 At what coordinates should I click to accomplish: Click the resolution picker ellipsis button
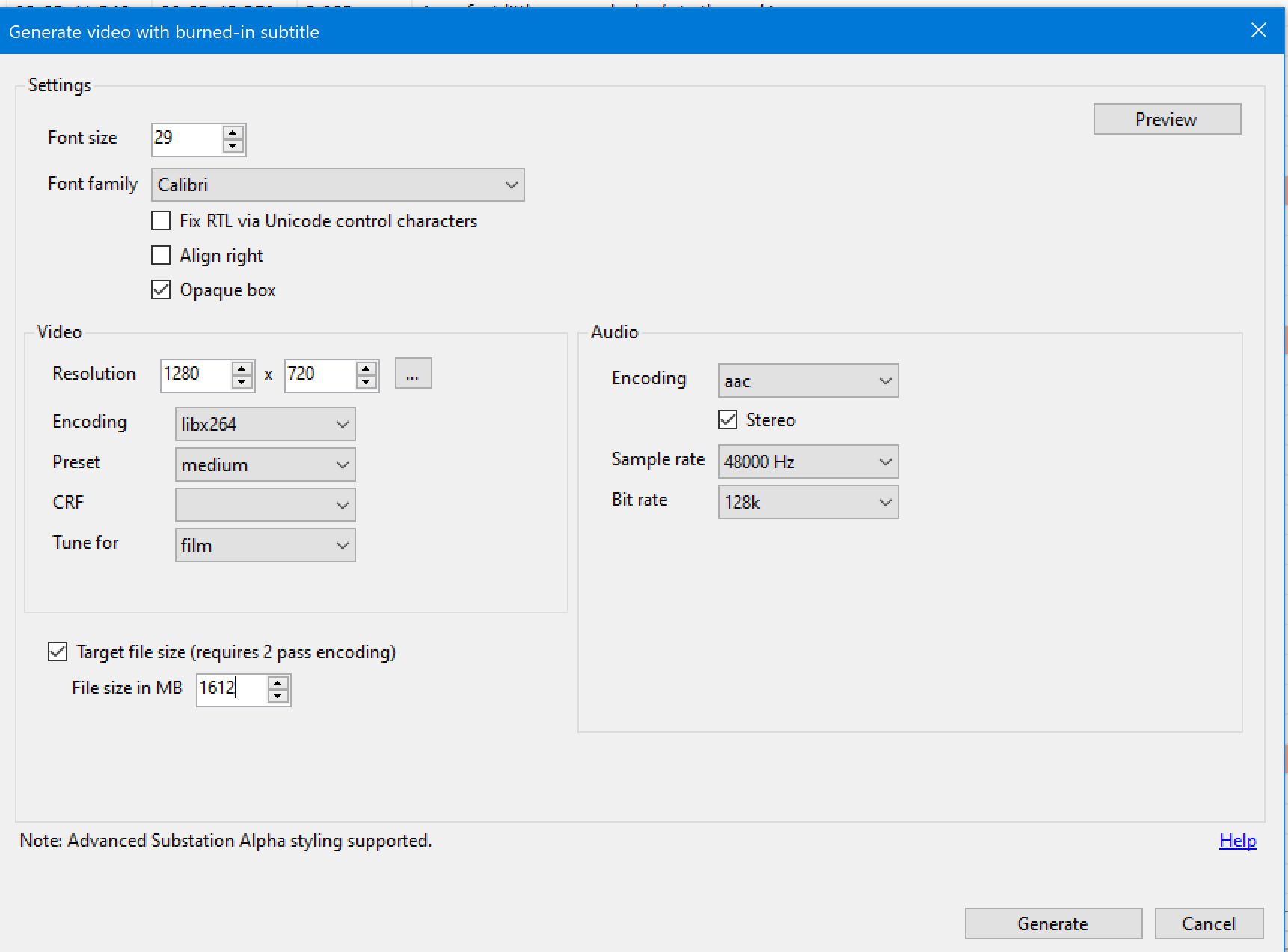pos(413,374)
